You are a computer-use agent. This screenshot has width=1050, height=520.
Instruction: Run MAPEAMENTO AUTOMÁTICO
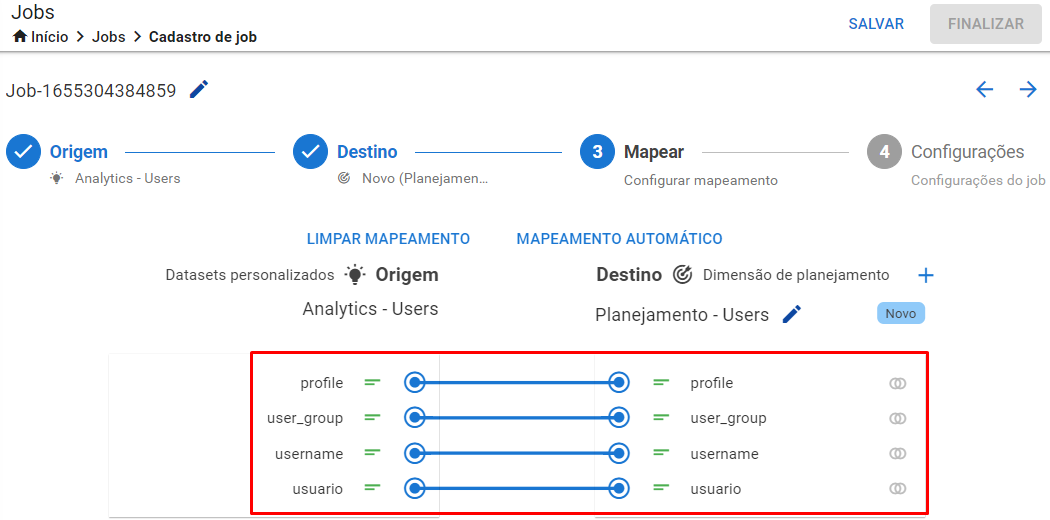619,239
